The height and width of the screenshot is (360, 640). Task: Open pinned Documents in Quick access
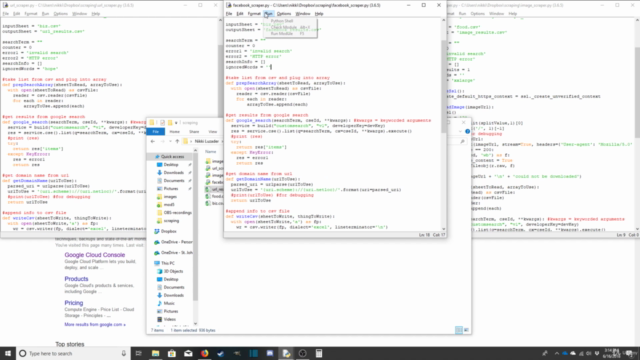[x=174, y=180]
